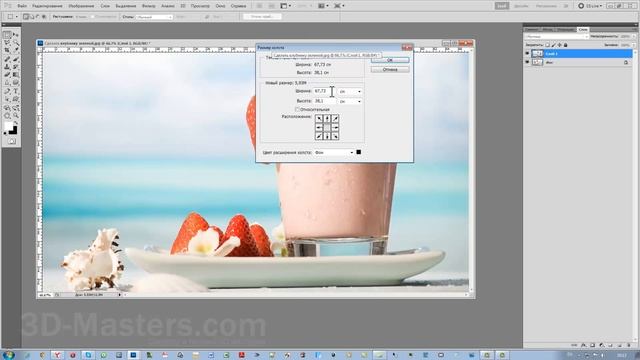Open width units dropdown in dialog
The image size is (640, 360).
tap(350, 91)
